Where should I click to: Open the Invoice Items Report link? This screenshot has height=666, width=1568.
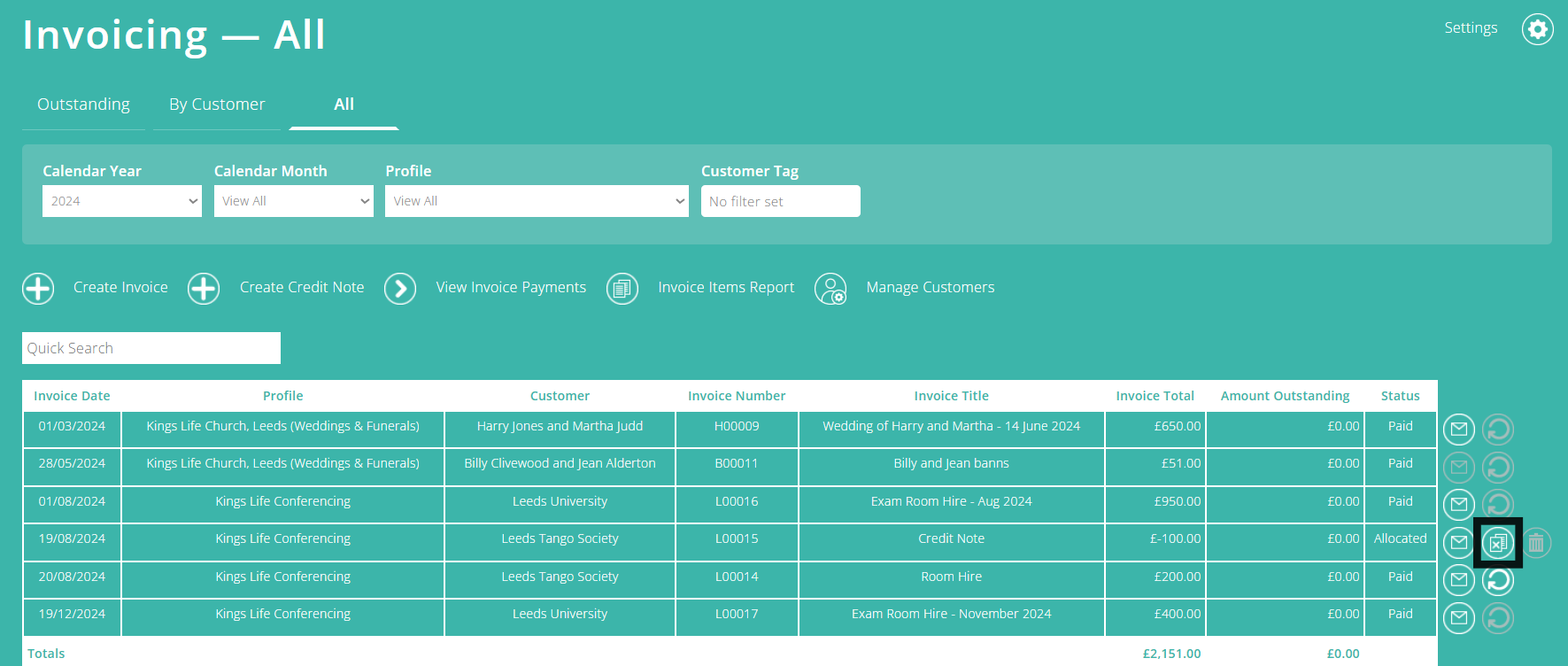coord(726,288)
